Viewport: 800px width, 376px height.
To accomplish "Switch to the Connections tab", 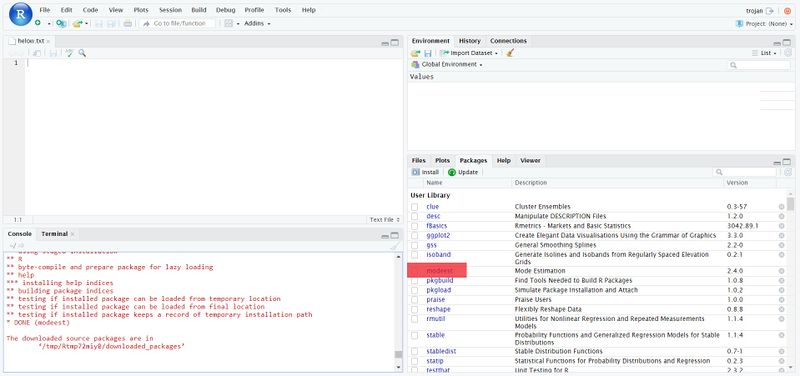I will pyautogui.click(x=508, y=41).
